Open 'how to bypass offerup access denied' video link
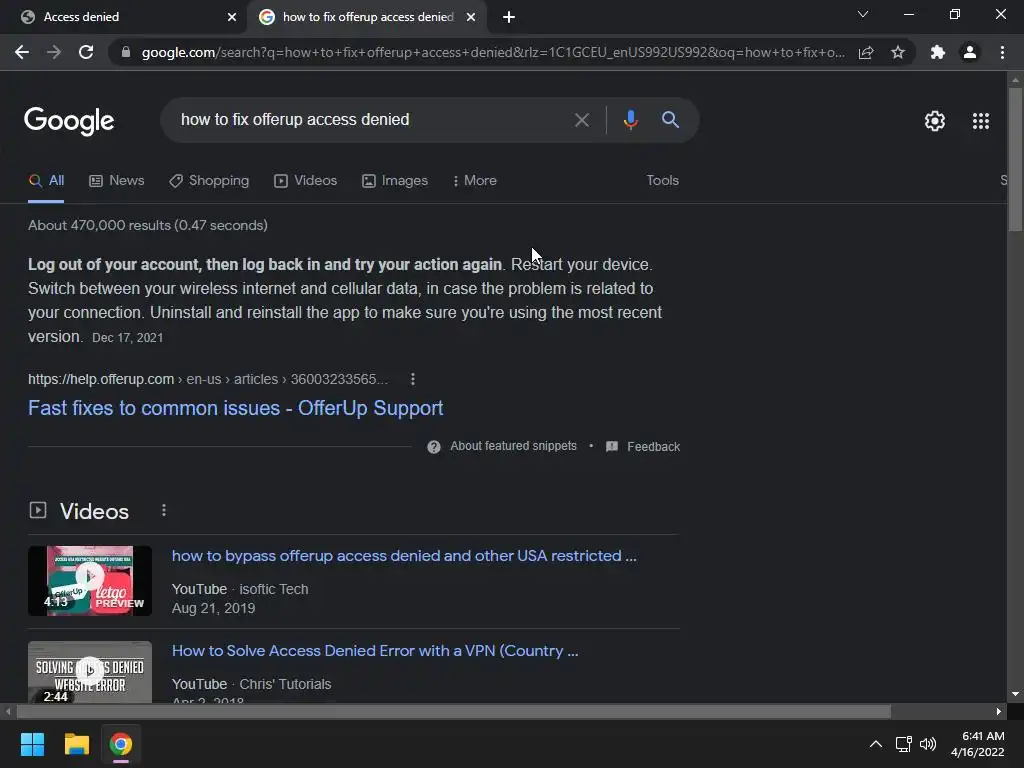This screenshot has width=1024, height=768. 404,556
